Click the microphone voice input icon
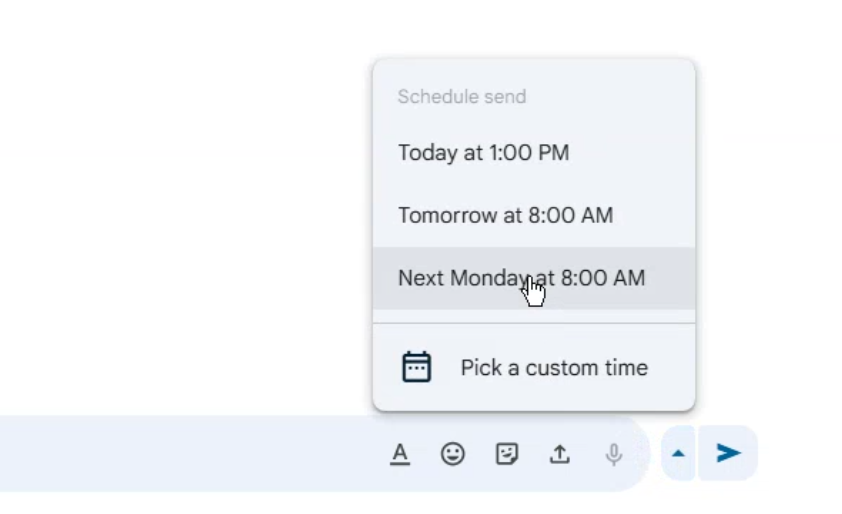Viewport: 842px width, 514px height. 614,454
